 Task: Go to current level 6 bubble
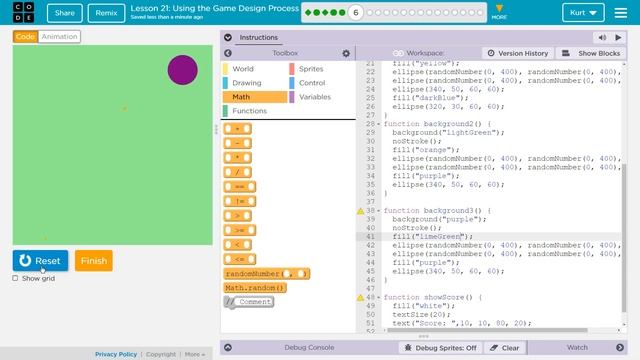(356, 13)
